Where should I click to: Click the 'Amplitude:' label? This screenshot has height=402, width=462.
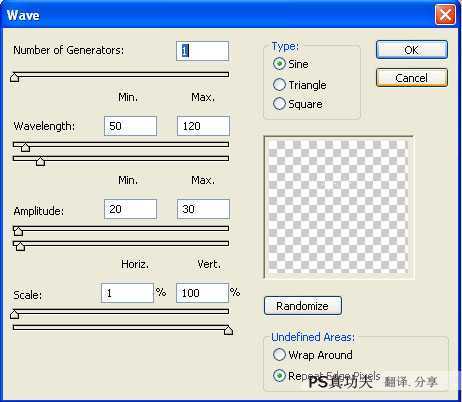(39, 211)
